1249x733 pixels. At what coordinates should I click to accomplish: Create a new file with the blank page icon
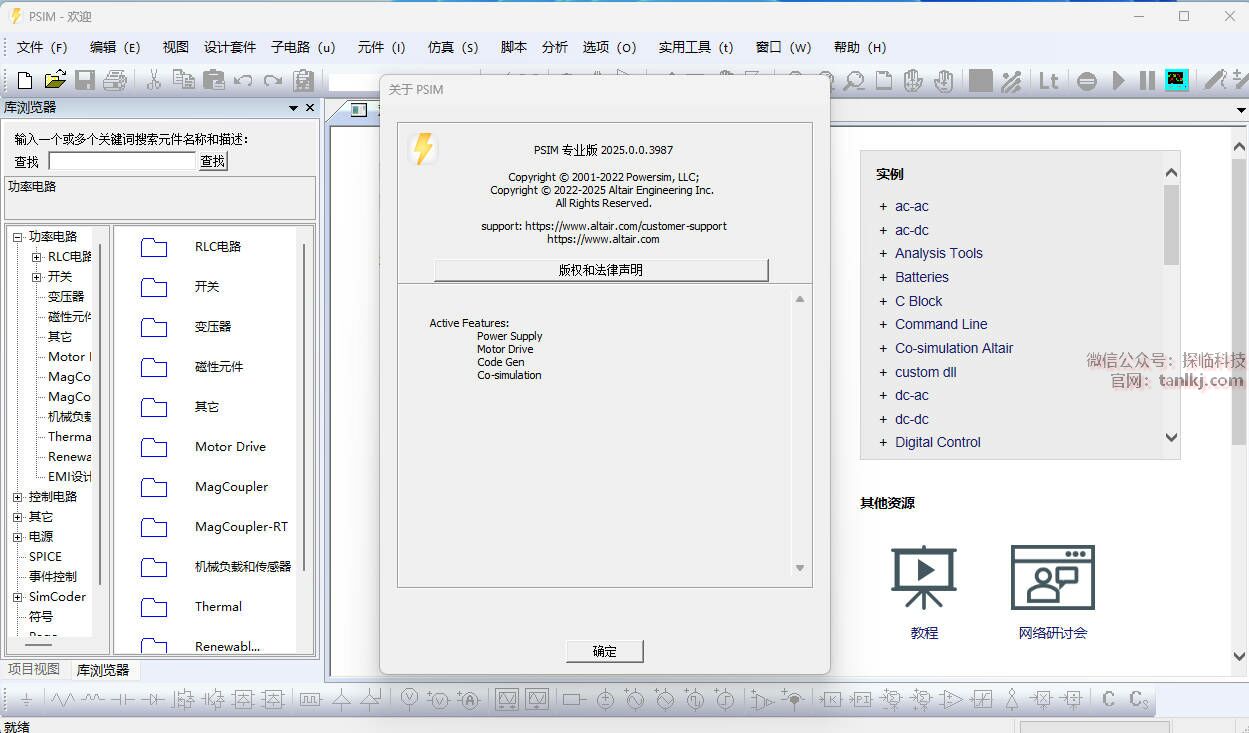coord(25,81)
